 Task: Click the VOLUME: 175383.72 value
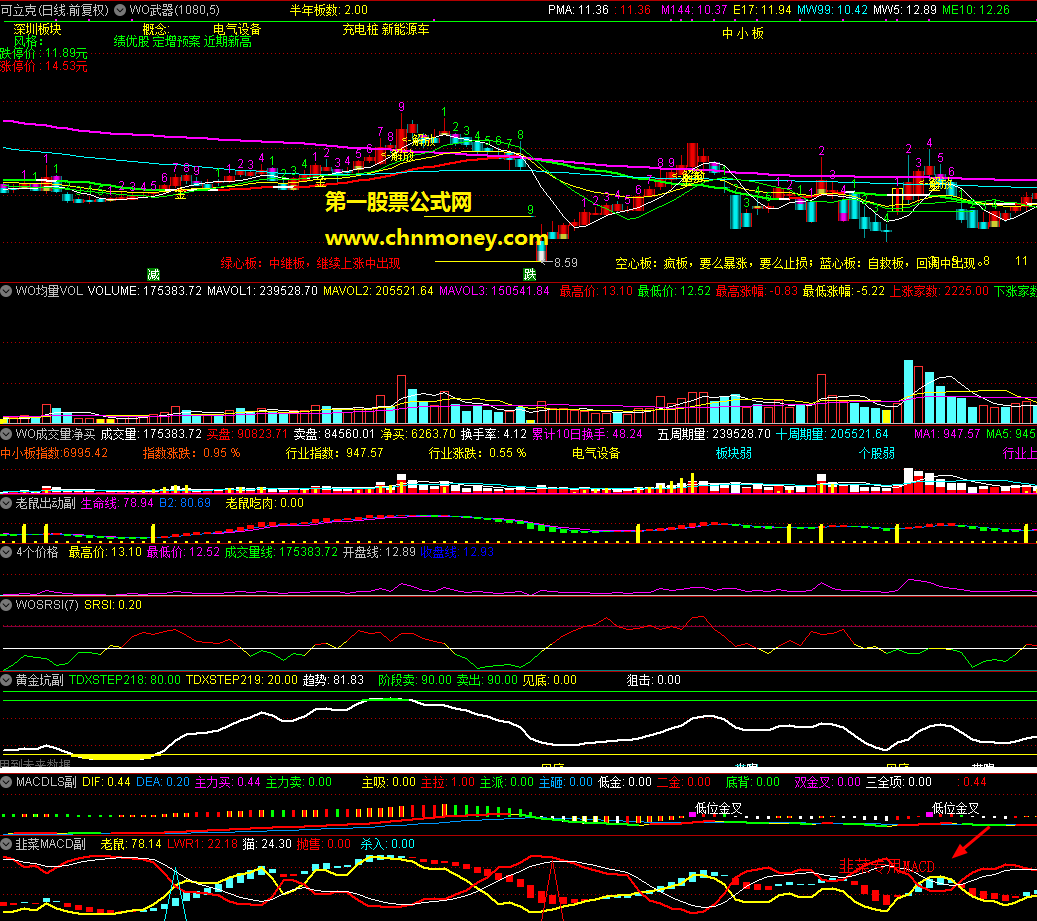click(x=144, y=291)
